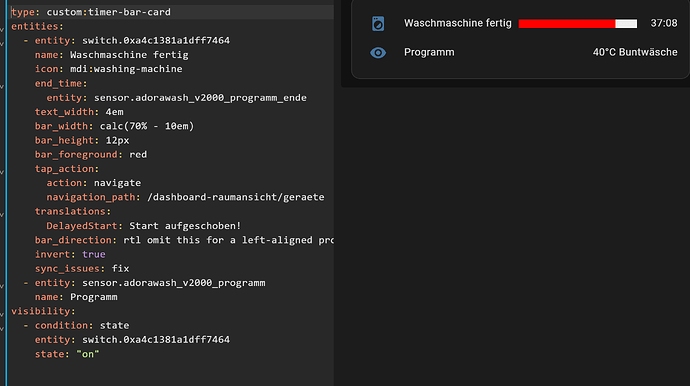Click the navigation_path /dashboard-raumansicht/geraete value

coord(235,197)
